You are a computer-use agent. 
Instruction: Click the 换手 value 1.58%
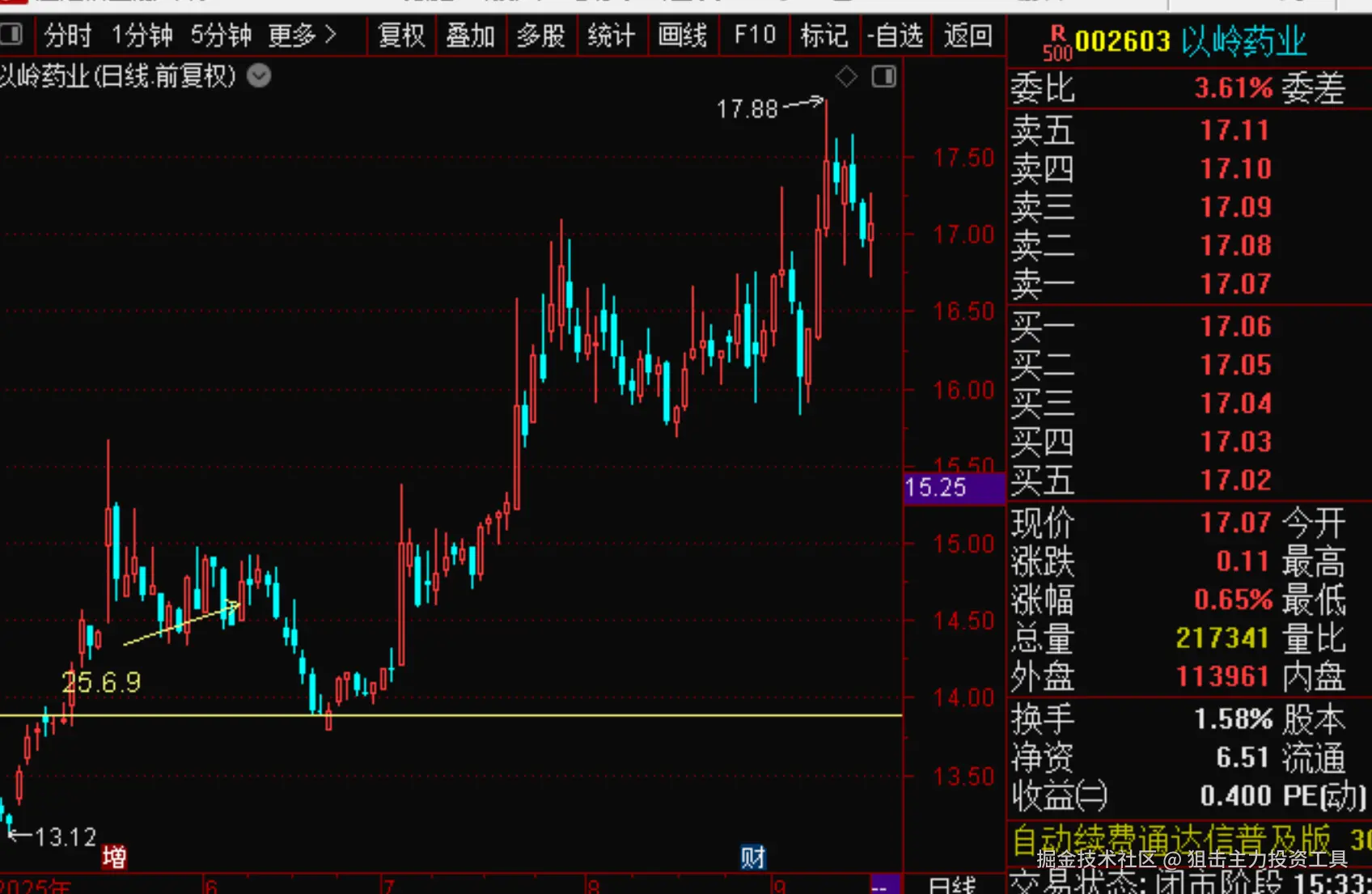point(1234,718)
